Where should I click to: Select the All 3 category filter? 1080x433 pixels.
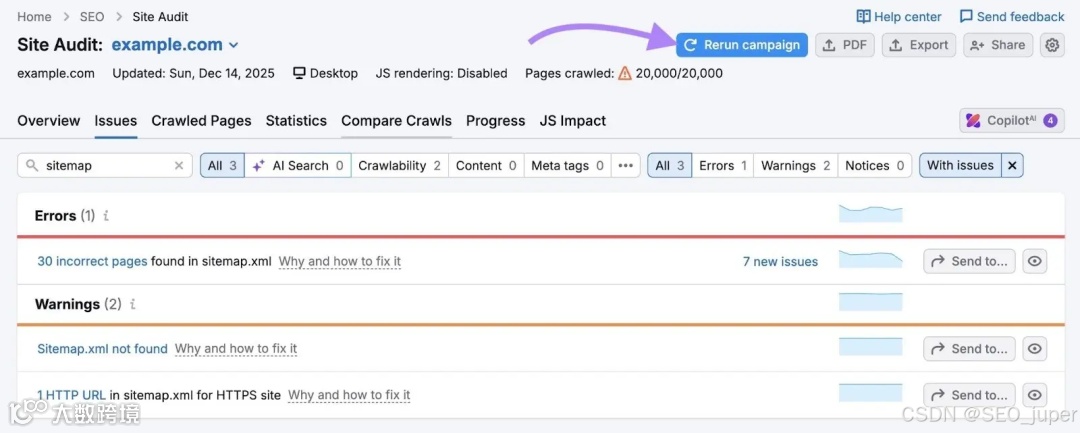[222, 165]
